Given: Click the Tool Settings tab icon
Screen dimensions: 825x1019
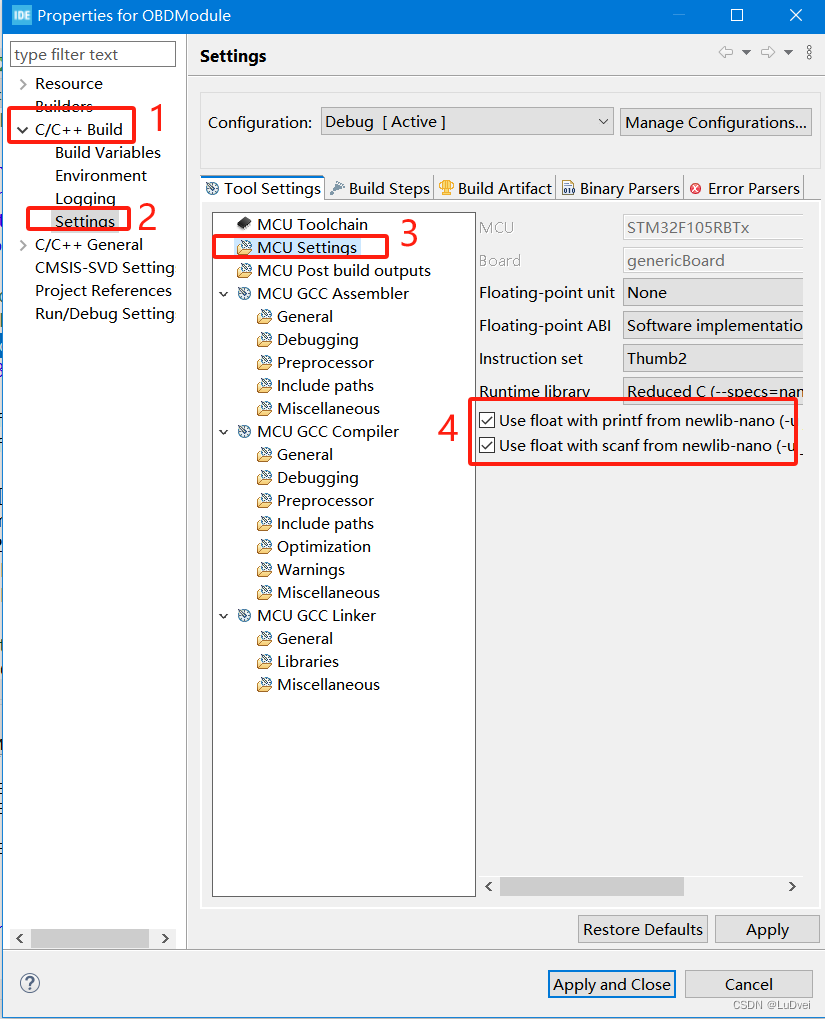Looking at the screenshot, I should pos(213,188).
